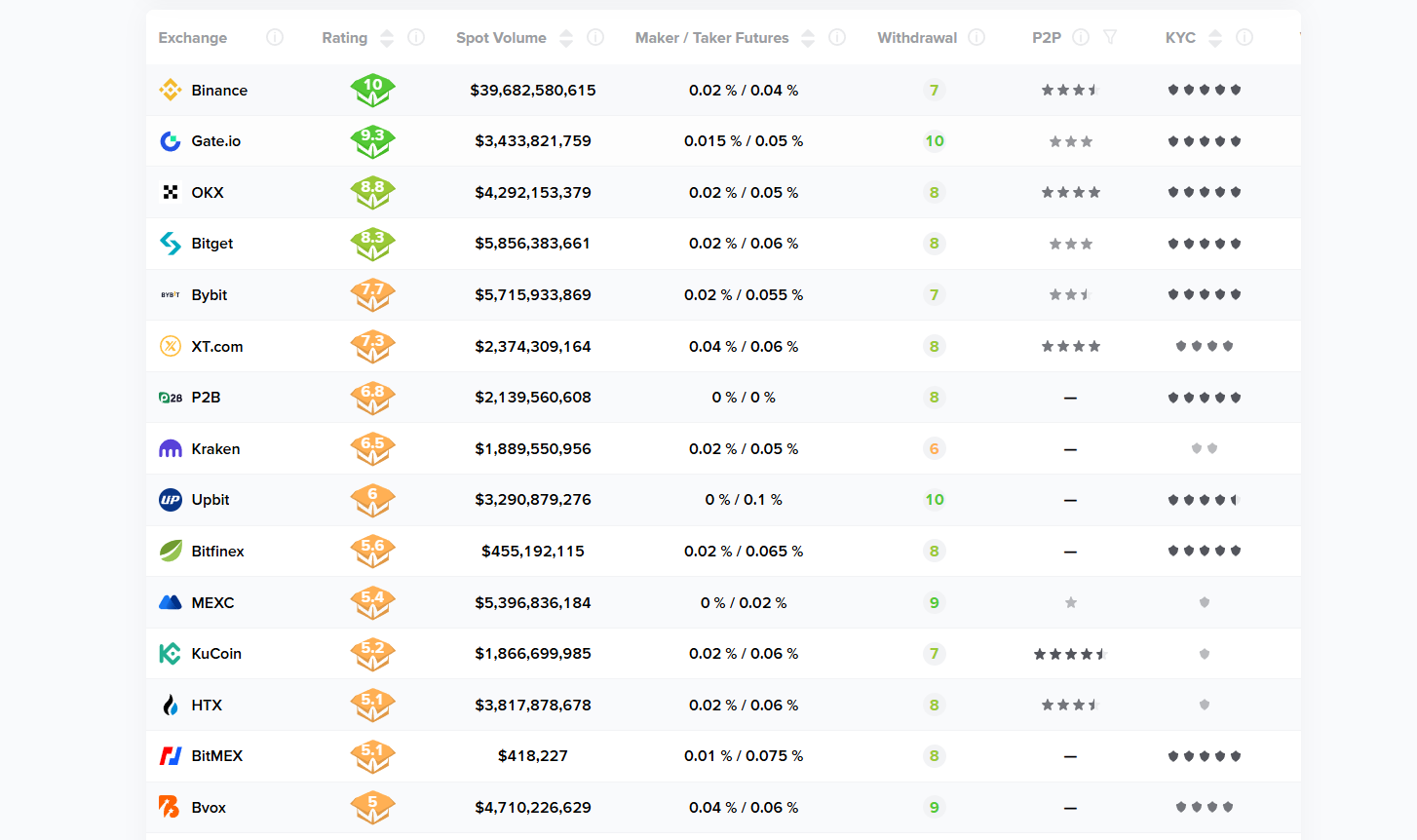Click HTX spot volume $3,817,878,678
The height and width of the screenshot is (840, 1417).
tap(533, 705)
